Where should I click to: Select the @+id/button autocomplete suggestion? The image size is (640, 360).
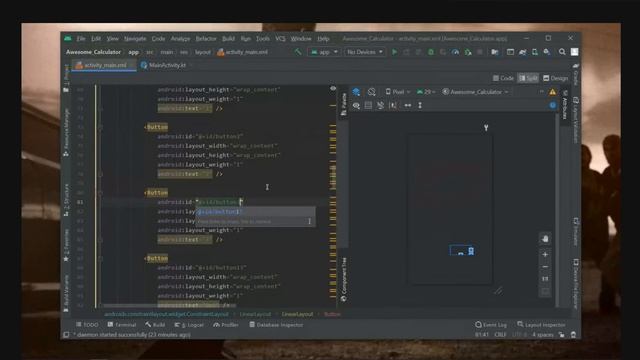click(x=255, y=212)
